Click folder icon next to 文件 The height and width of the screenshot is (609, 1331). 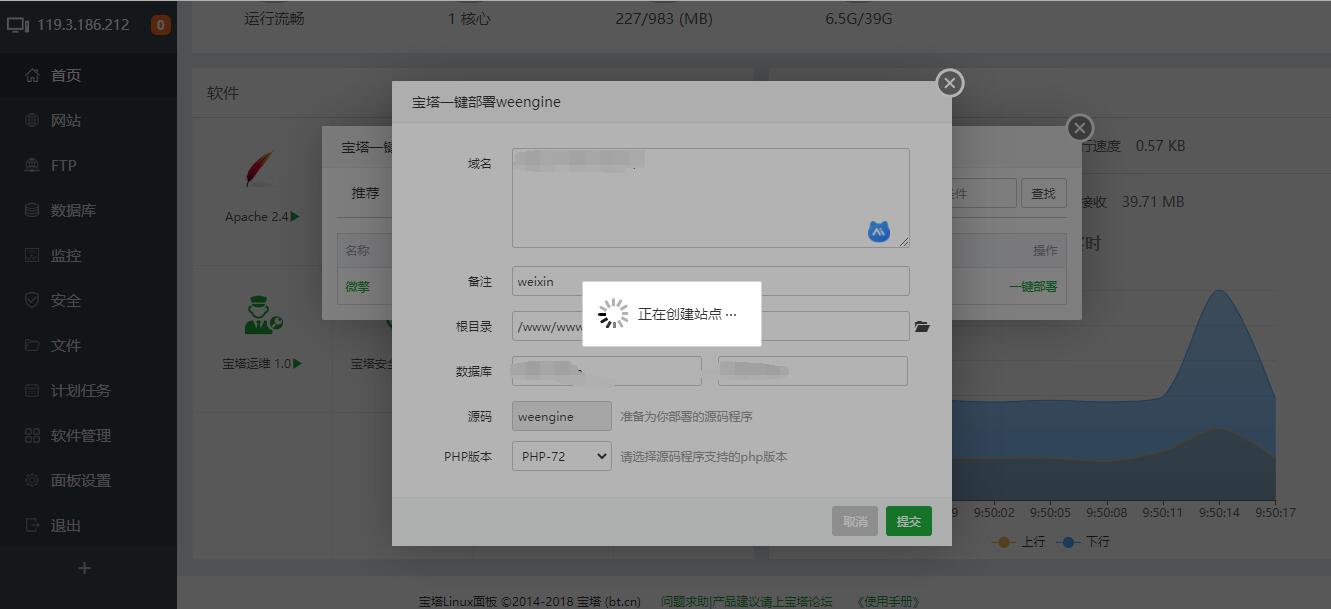[x=32, y=345]
